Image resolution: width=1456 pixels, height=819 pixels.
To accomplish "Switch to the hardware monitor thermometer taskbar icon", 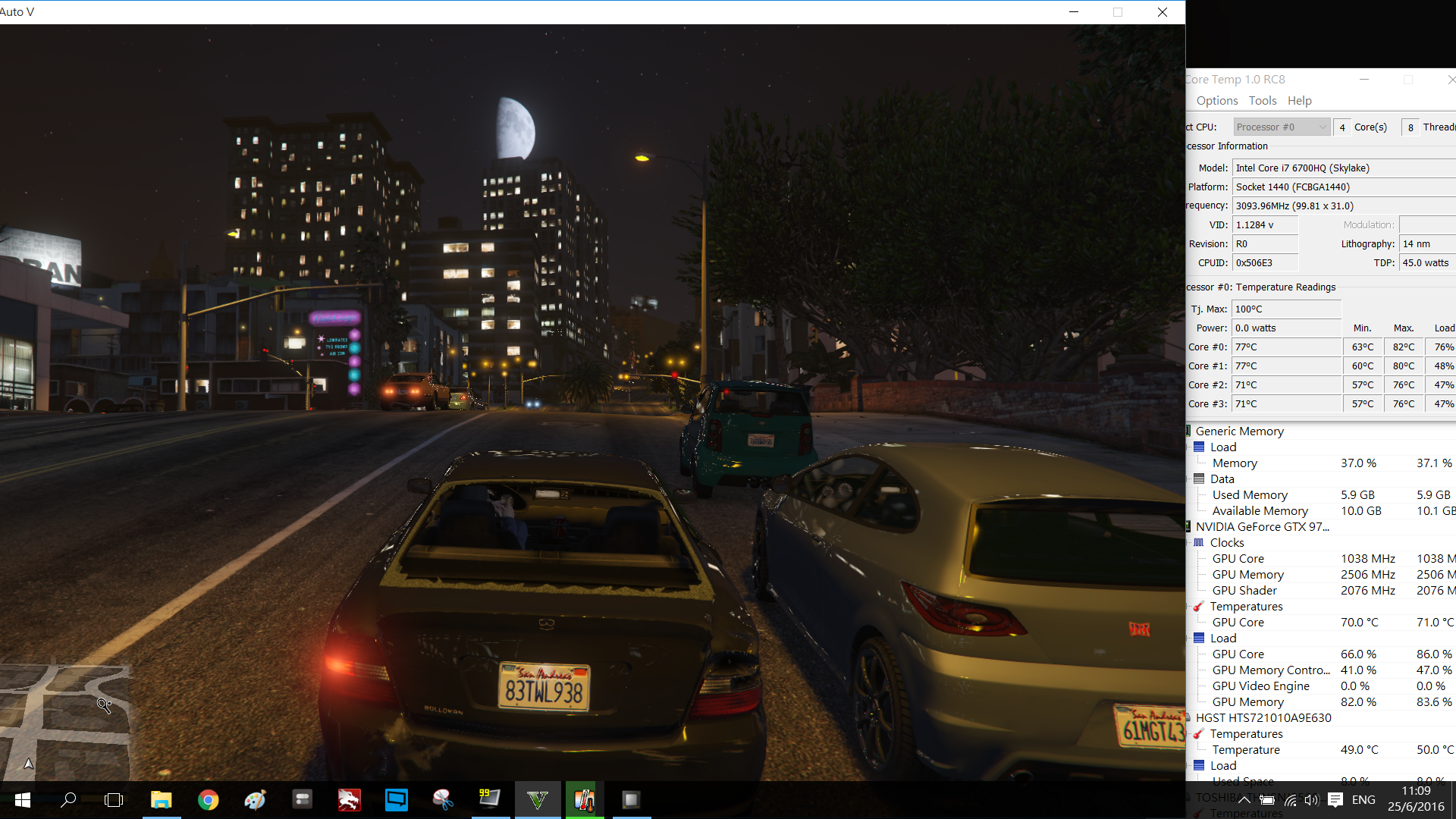I will tap(584, 800).
